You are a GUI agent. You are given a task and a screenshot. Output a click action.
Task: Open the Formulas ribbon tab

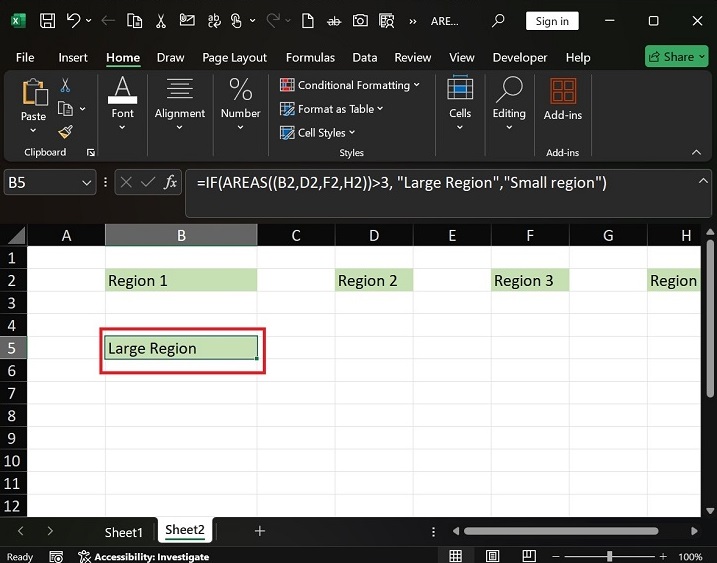tap(310, 58)
